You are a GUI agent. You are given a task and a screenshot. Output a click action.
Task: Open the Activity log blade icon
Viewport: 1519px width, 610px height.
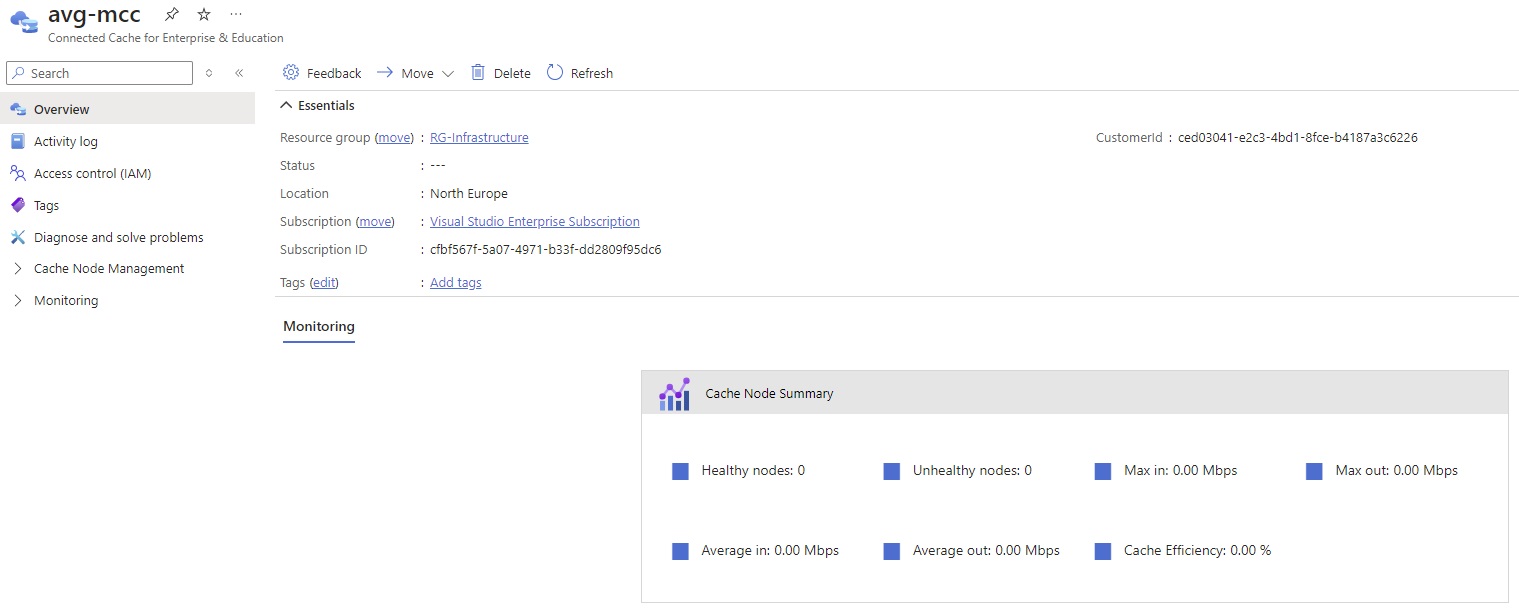tap(20, 141)
